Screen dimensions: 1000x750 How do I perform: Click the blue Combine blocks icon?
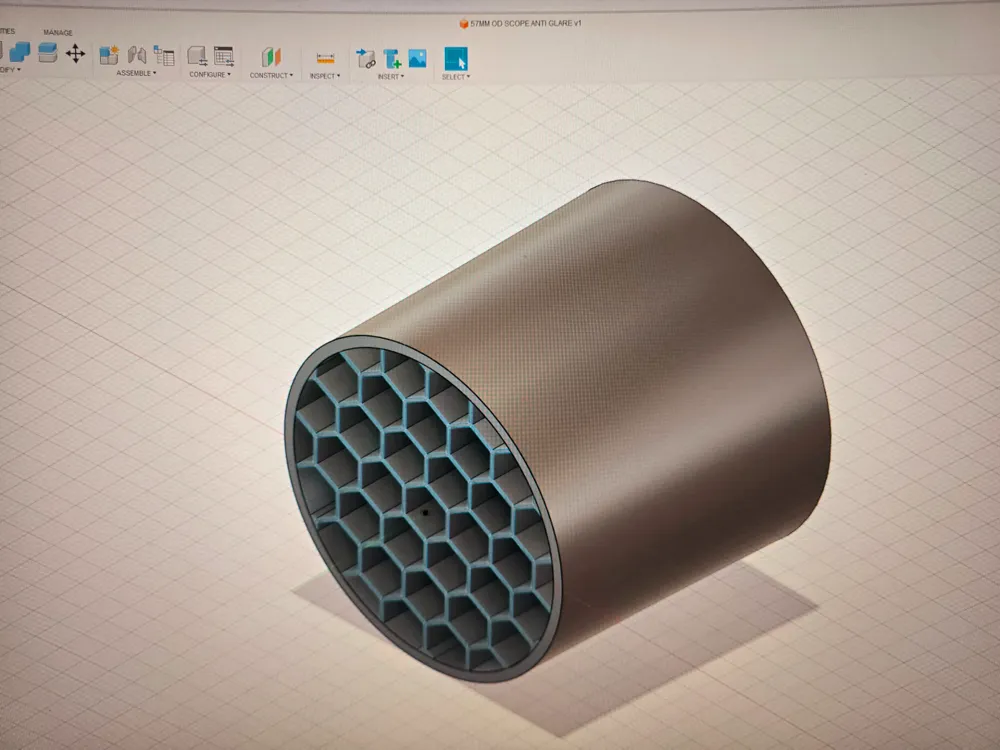pos(22,52)
